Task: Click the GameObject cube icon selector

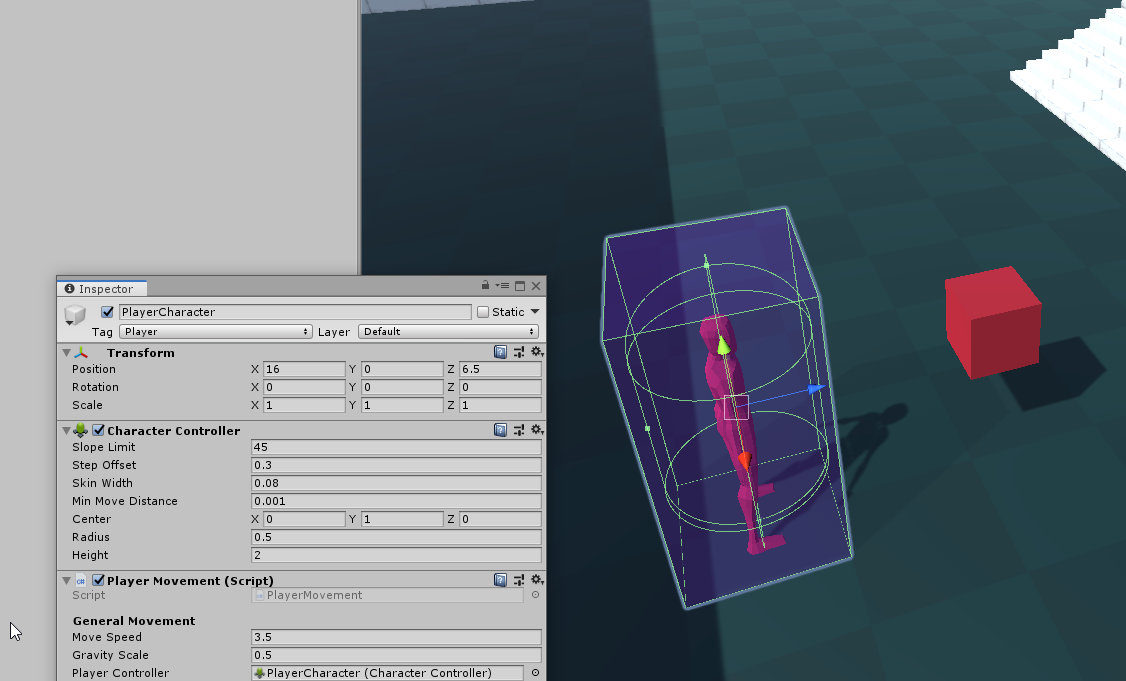Action: (x=75, y=315)
